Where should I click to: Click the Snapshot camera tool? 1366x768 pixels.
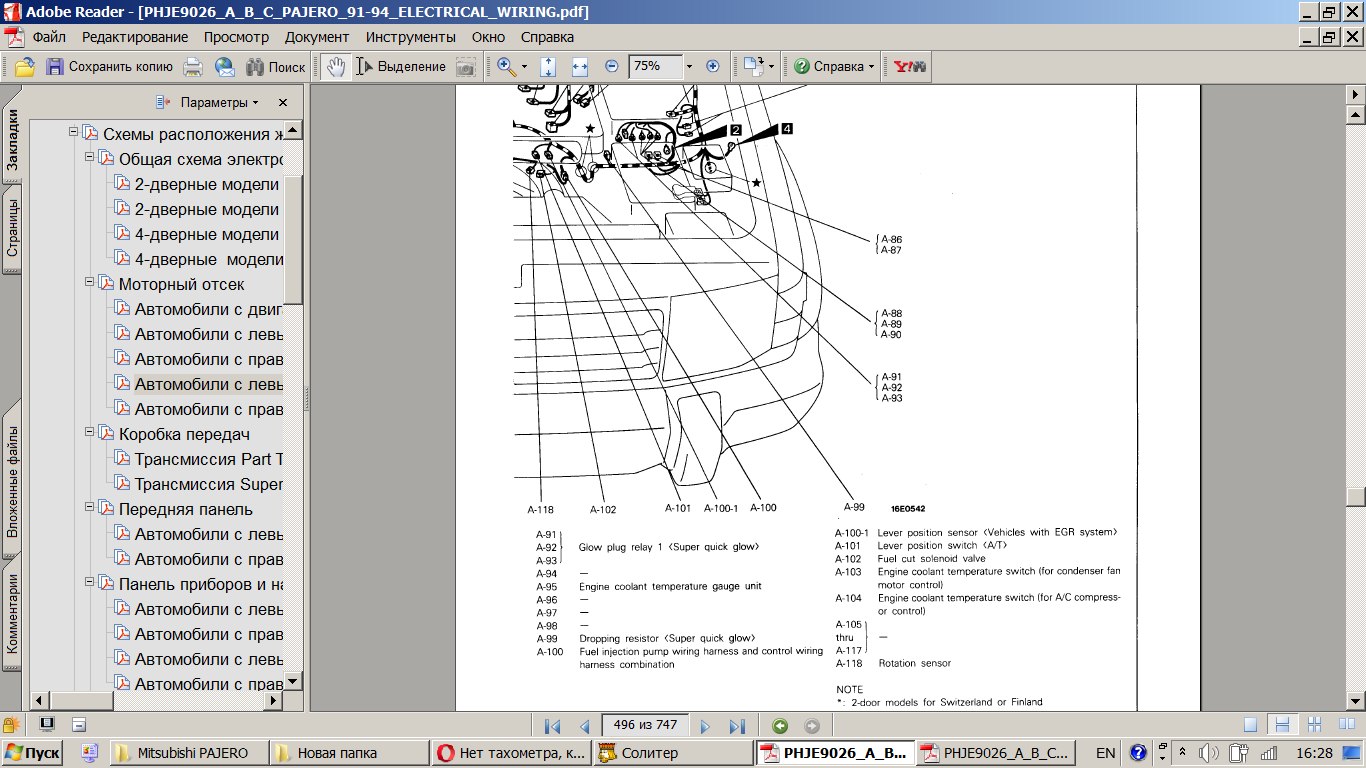(466, 67)
